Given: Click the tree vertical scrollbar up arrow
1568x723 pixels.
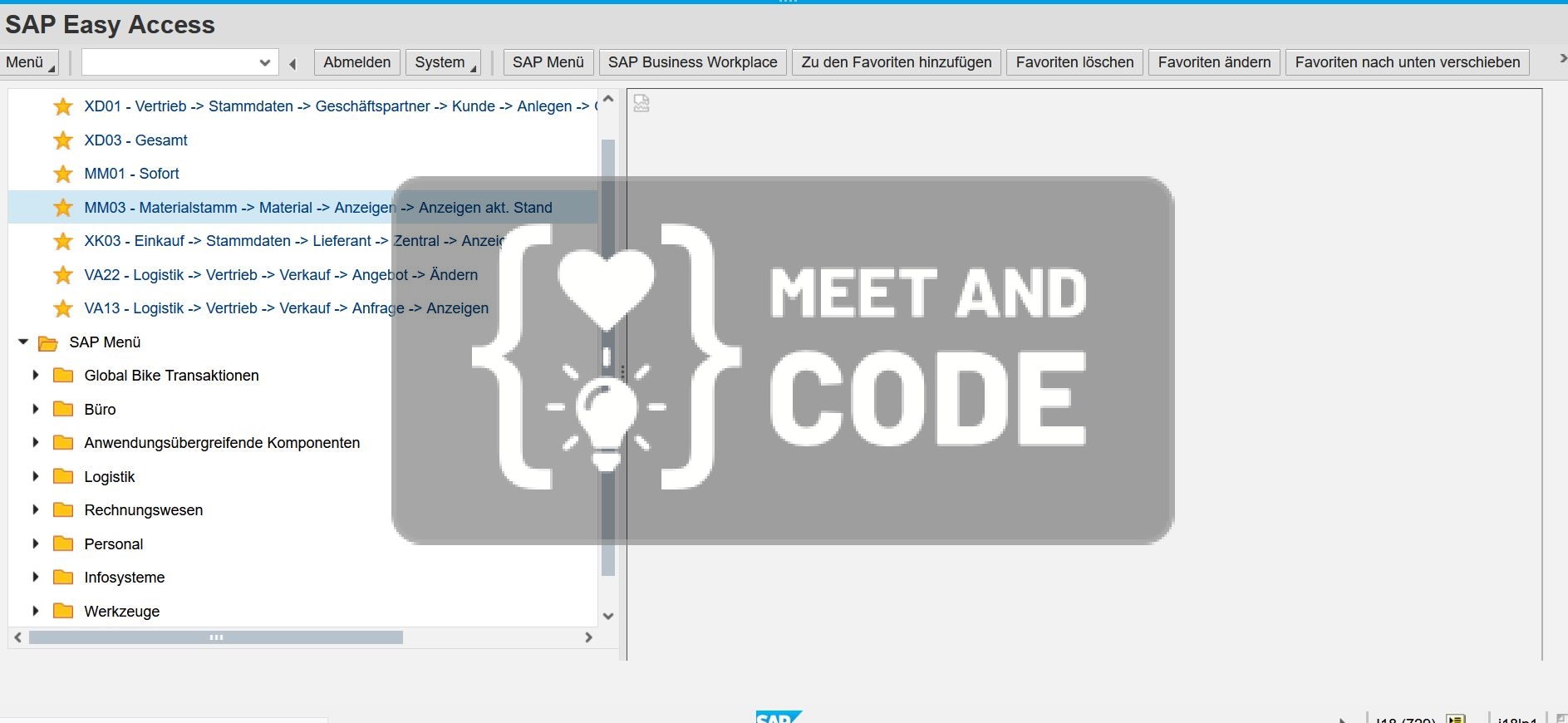Looking at the screenshot, I should coord(608,99).
